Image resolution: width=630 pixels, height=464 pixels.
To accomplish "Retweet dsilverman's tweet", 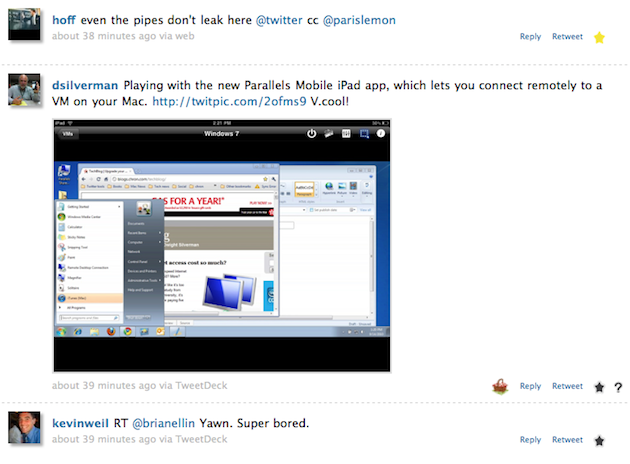I will click(x=567, y=386).
